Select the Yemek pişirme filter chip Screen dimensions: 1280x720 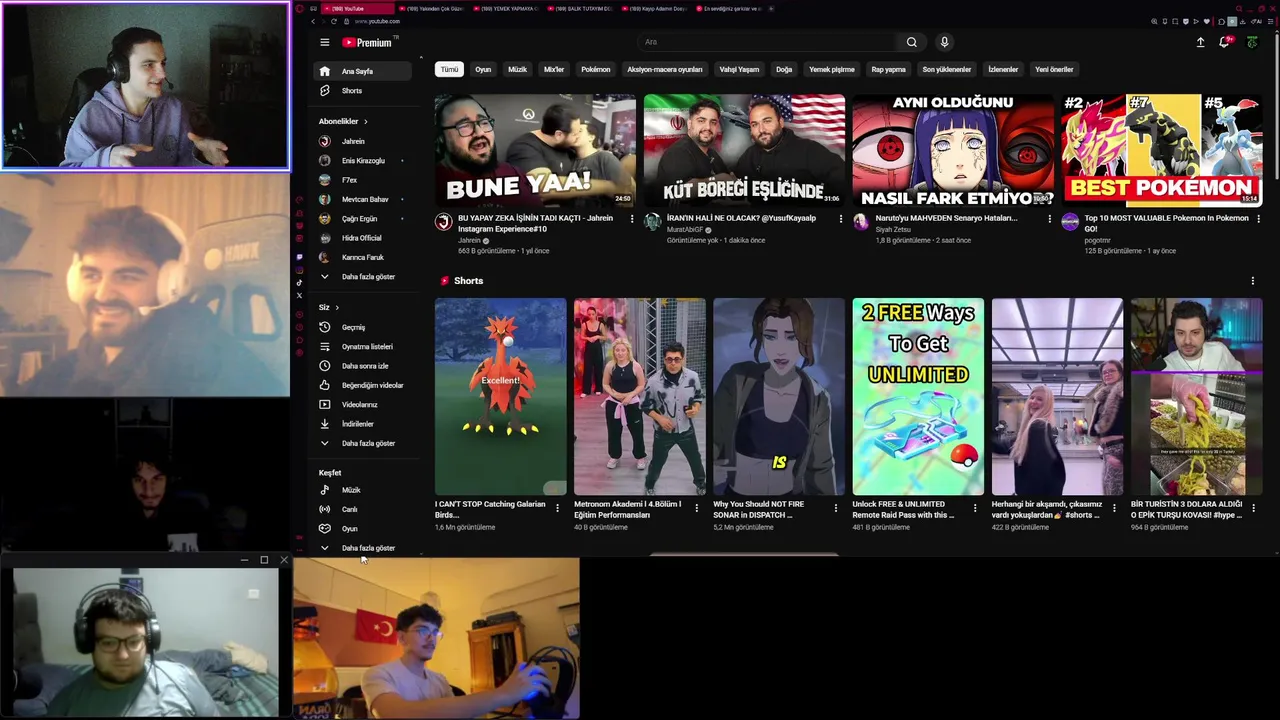(x=831, y=69)
